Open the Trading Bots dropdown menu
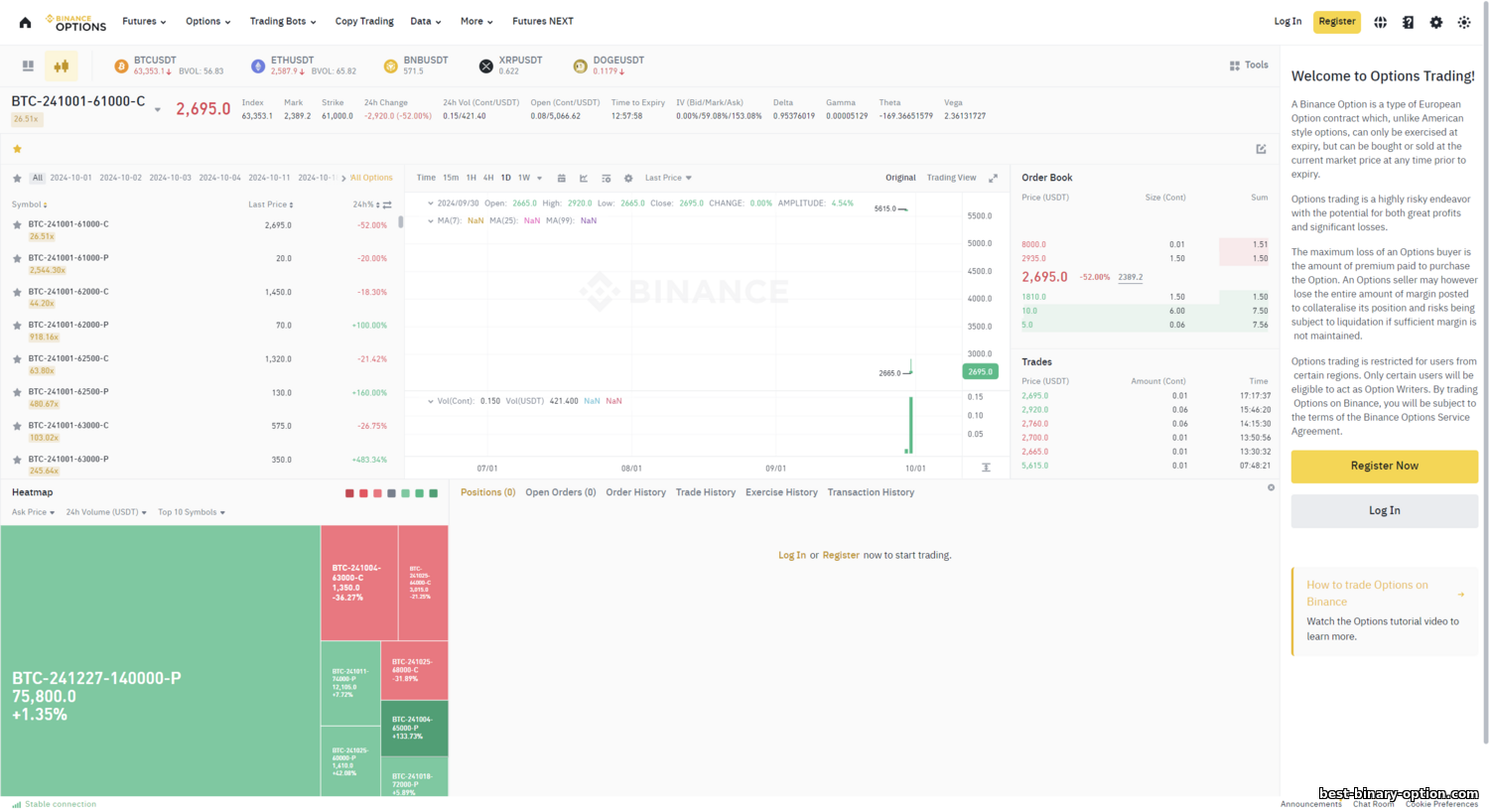The height and width of the screenshot is (812, 1489). click(x=283, y=21)
